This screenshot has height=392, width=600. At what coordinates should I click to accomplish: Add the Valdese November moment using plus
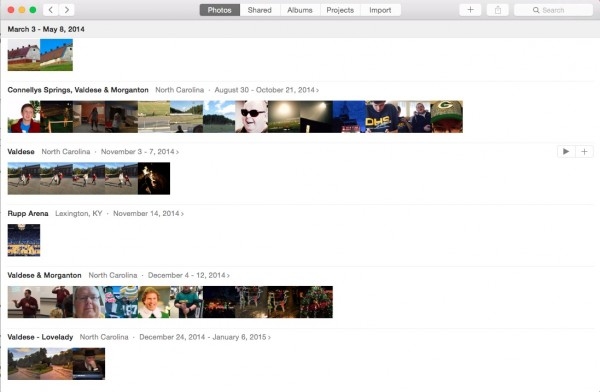(x=584, y=152)
